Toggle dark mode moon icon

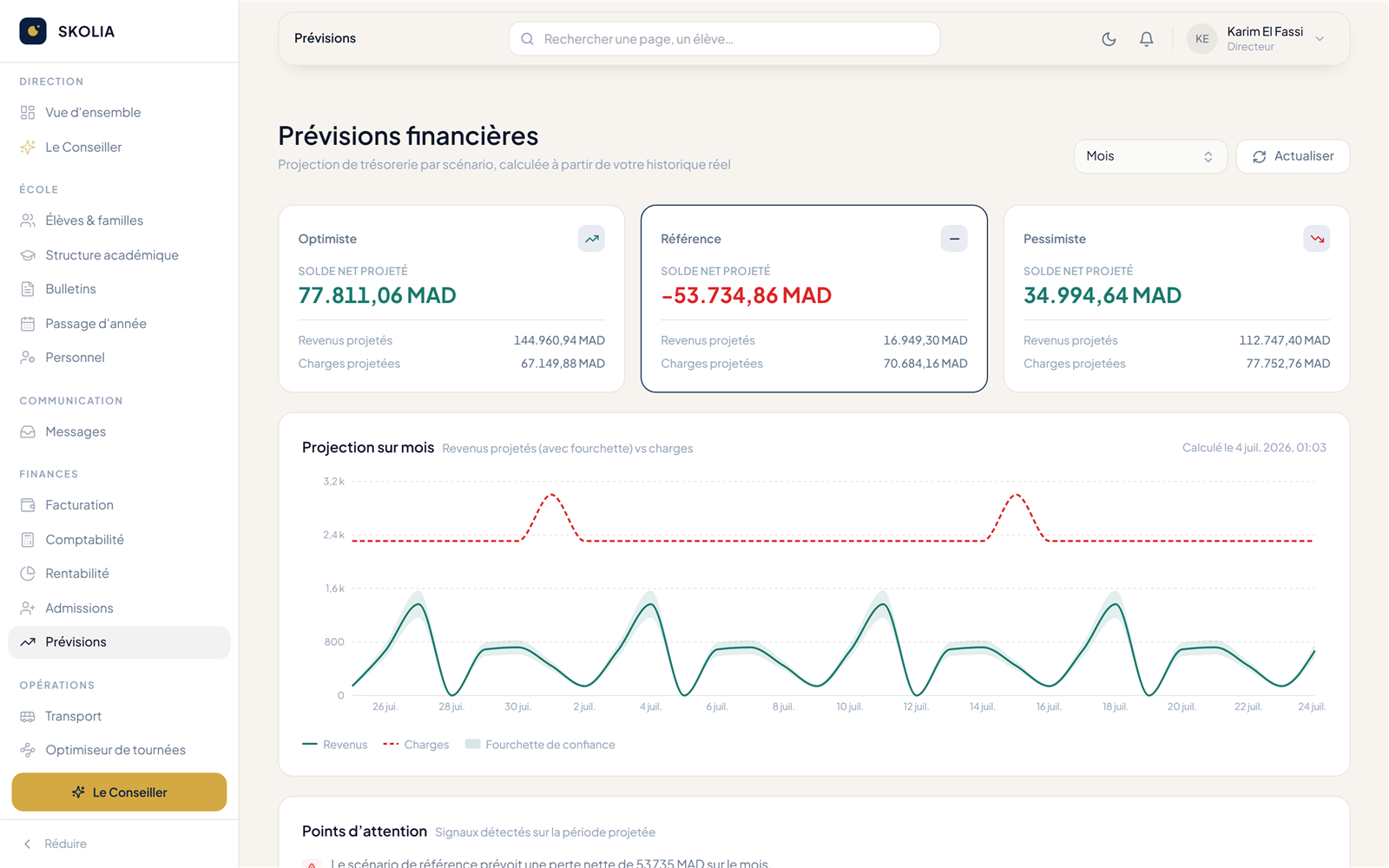click(x=1109, y=39)
